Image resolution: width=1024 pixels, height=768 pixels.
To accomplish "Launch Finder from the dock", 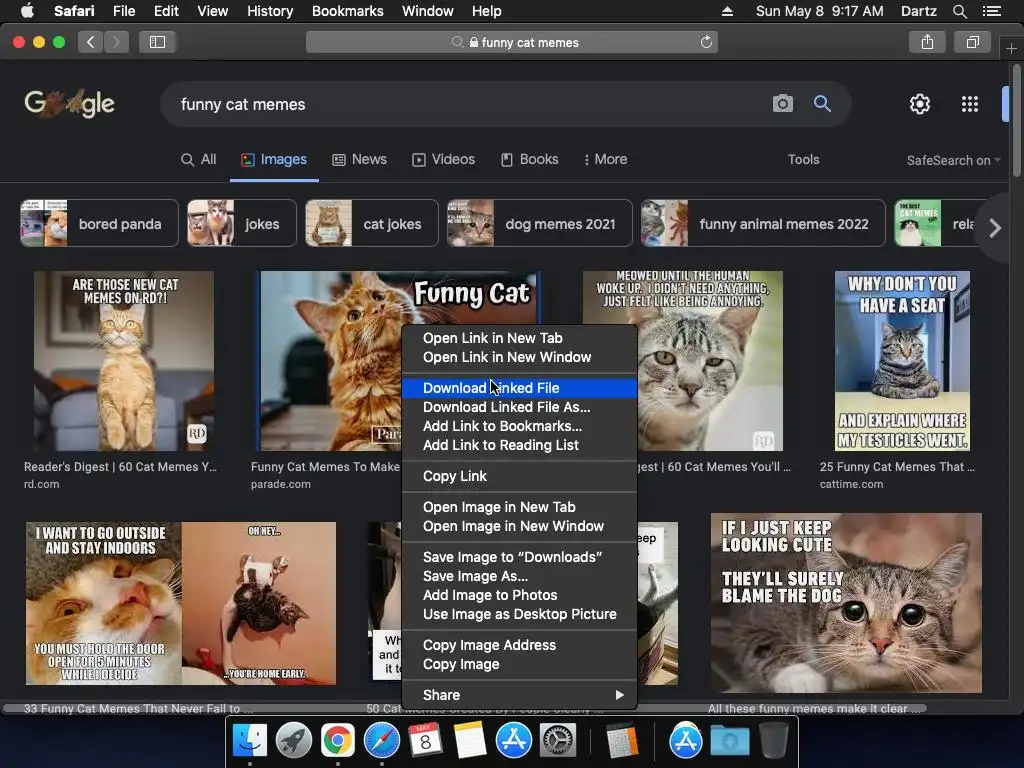I will tap(250, 741).
